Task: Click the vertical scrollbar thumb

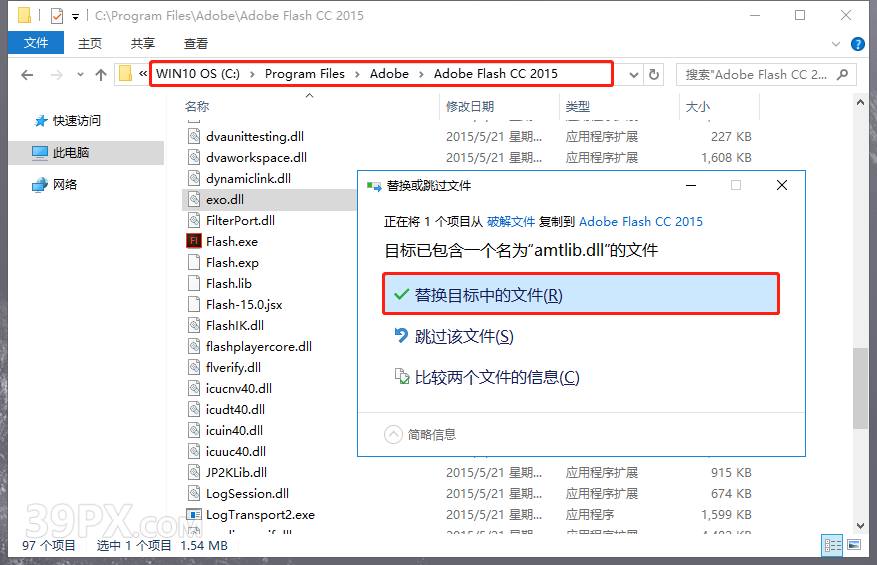Action: point(860,388)
